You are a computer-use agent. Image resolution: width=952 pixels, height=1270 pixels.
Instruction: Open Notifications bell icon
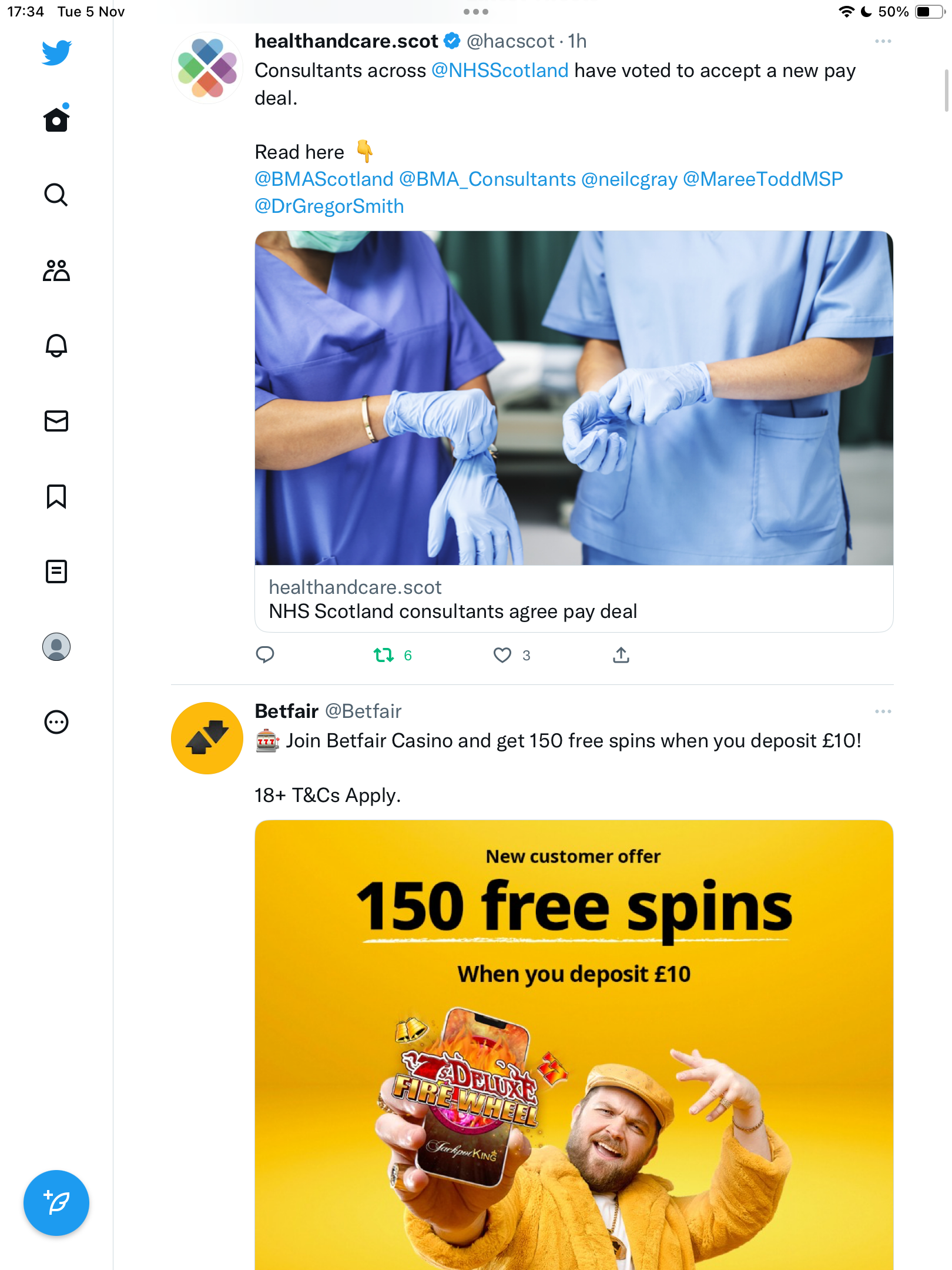(56, 346)
